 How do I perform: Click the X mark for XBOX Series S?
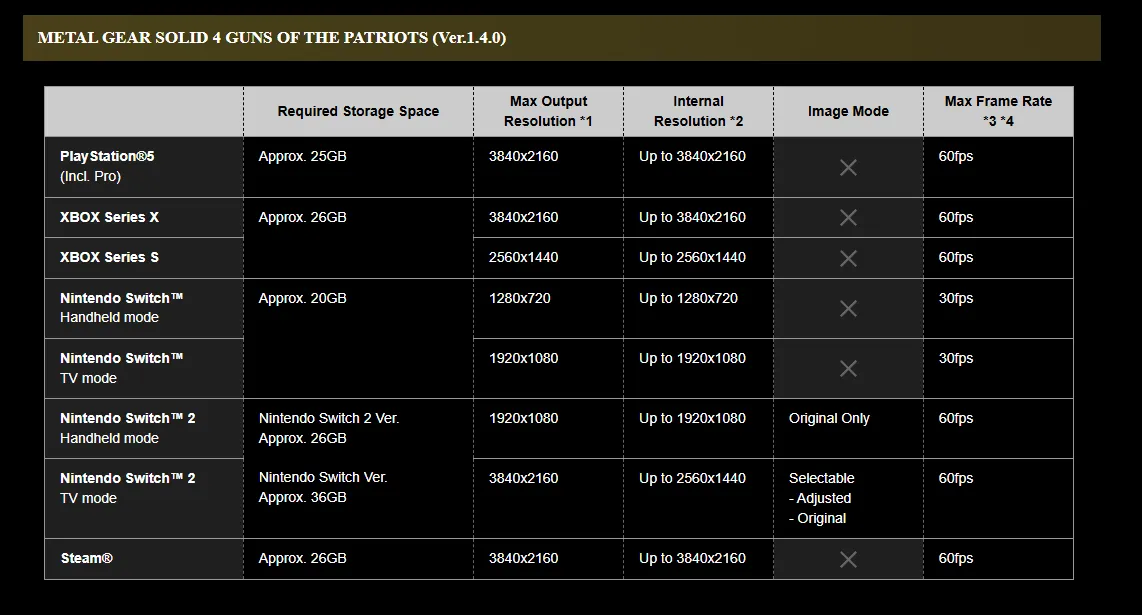coord(848,258)
